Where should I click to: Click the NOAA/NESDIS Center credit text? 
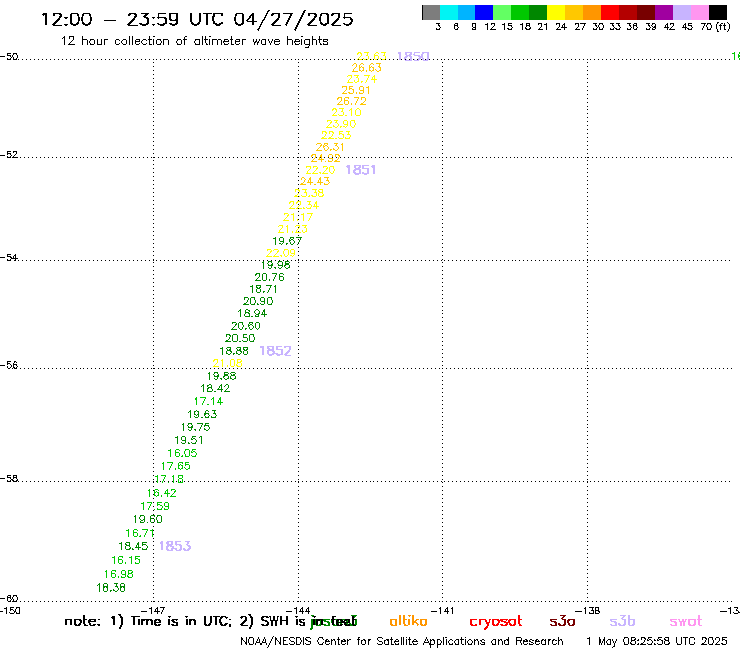402,642
